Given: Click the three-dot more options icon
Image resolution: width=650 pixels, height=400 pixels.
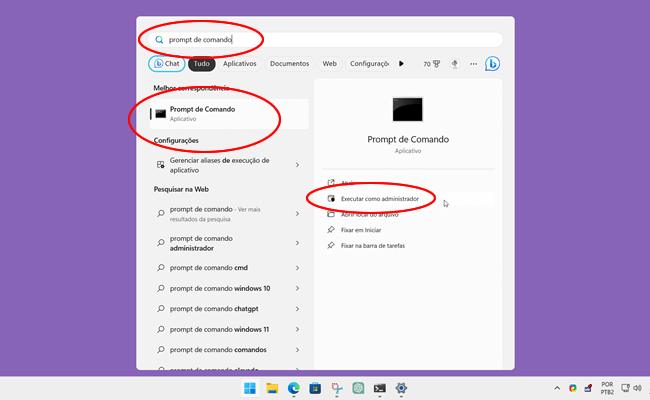Looking at the screenshot, I should [473, 64].
